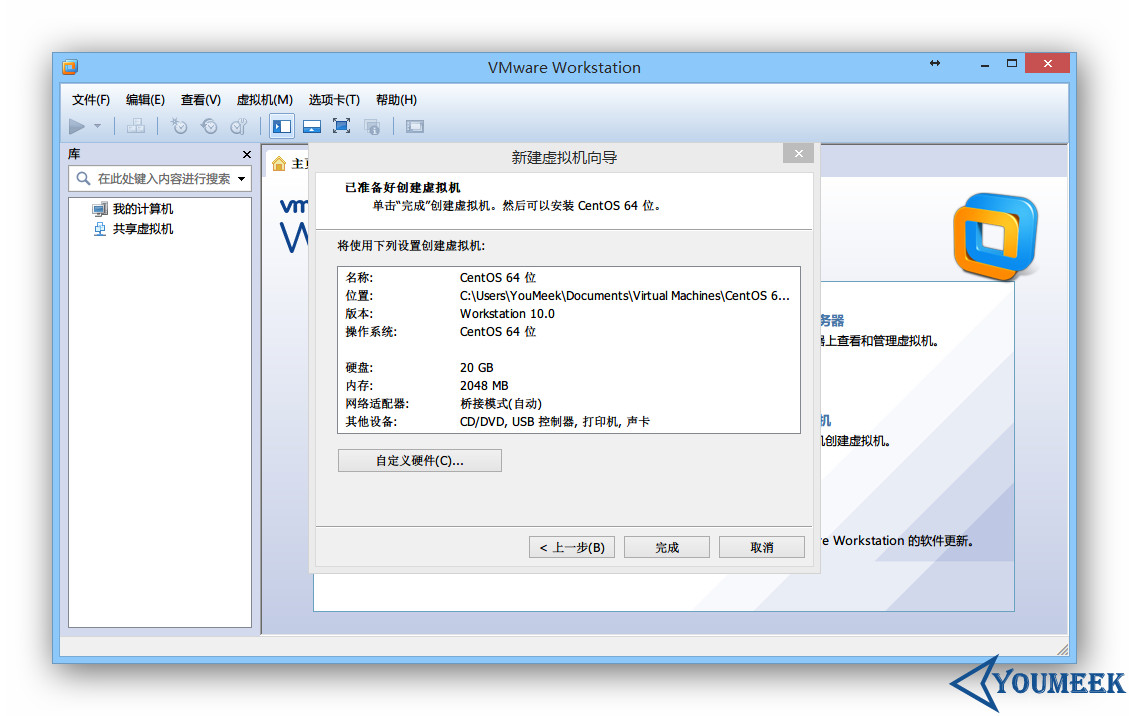This screenshot has width=1129, height=716.
Task: Click the home icon on 主页 tab
Action: click(x=279, y=164)
